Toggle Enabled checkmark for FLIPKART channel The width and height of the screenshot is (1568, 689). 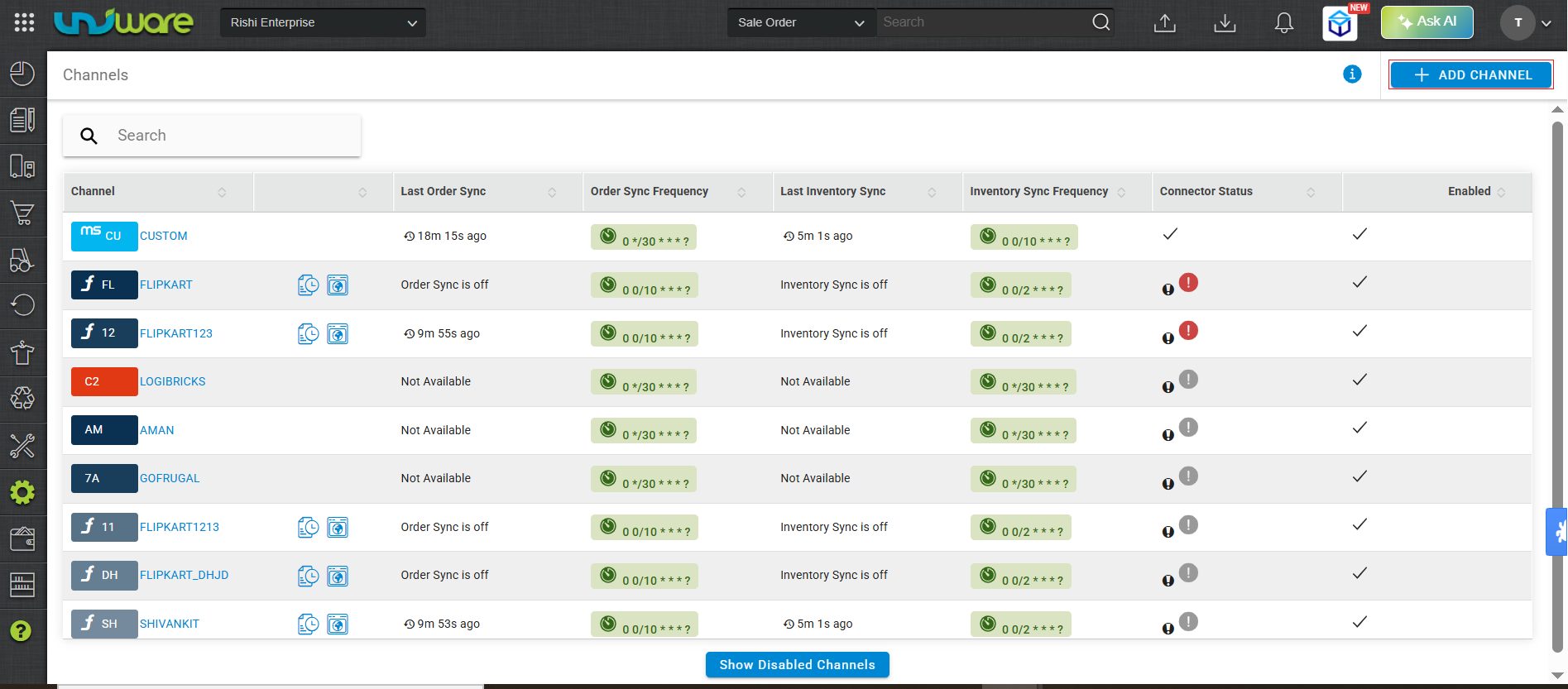tap(1359, 282)
